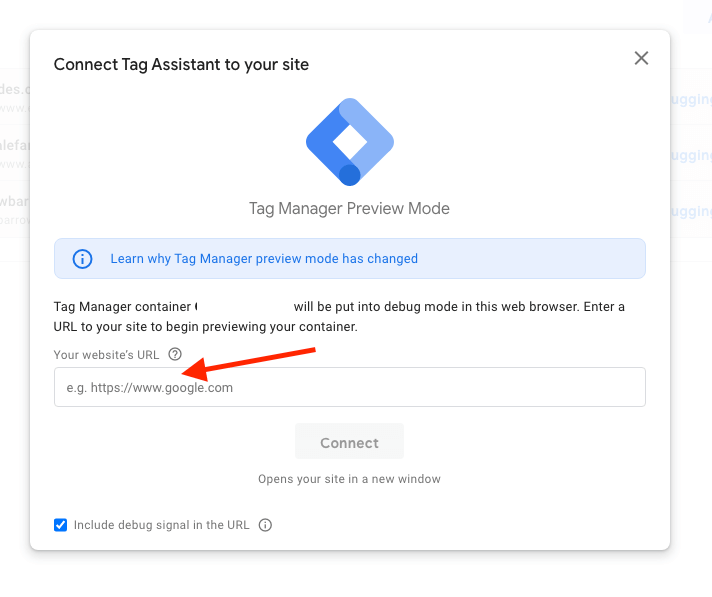
Task: Click the 'Connect Tag Assistant to your site' title
Action: [181, 64]
